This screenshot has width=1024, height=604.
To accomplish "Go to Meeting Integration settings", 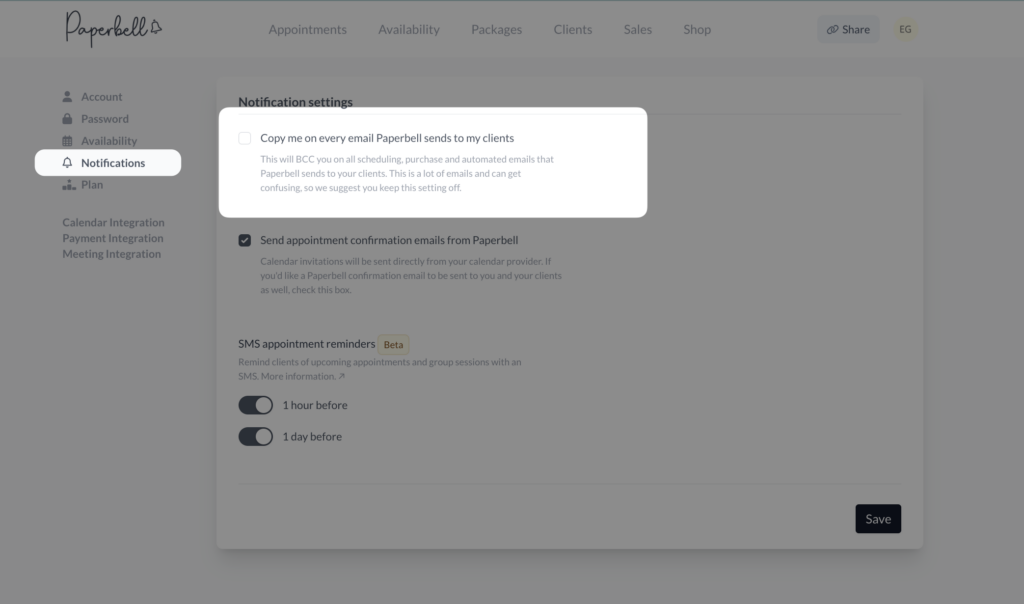I will [111, 254].
